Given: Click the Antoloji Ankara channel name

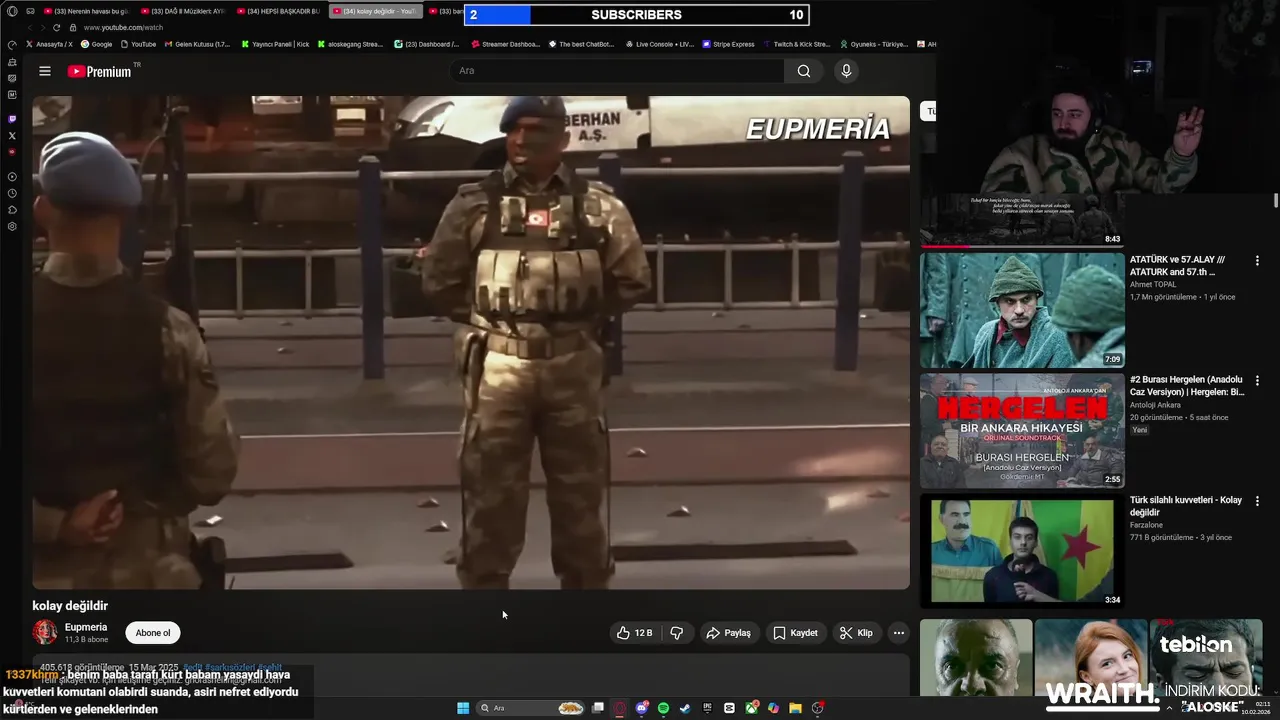Looking at the screenshot, I should (1155, 405).
